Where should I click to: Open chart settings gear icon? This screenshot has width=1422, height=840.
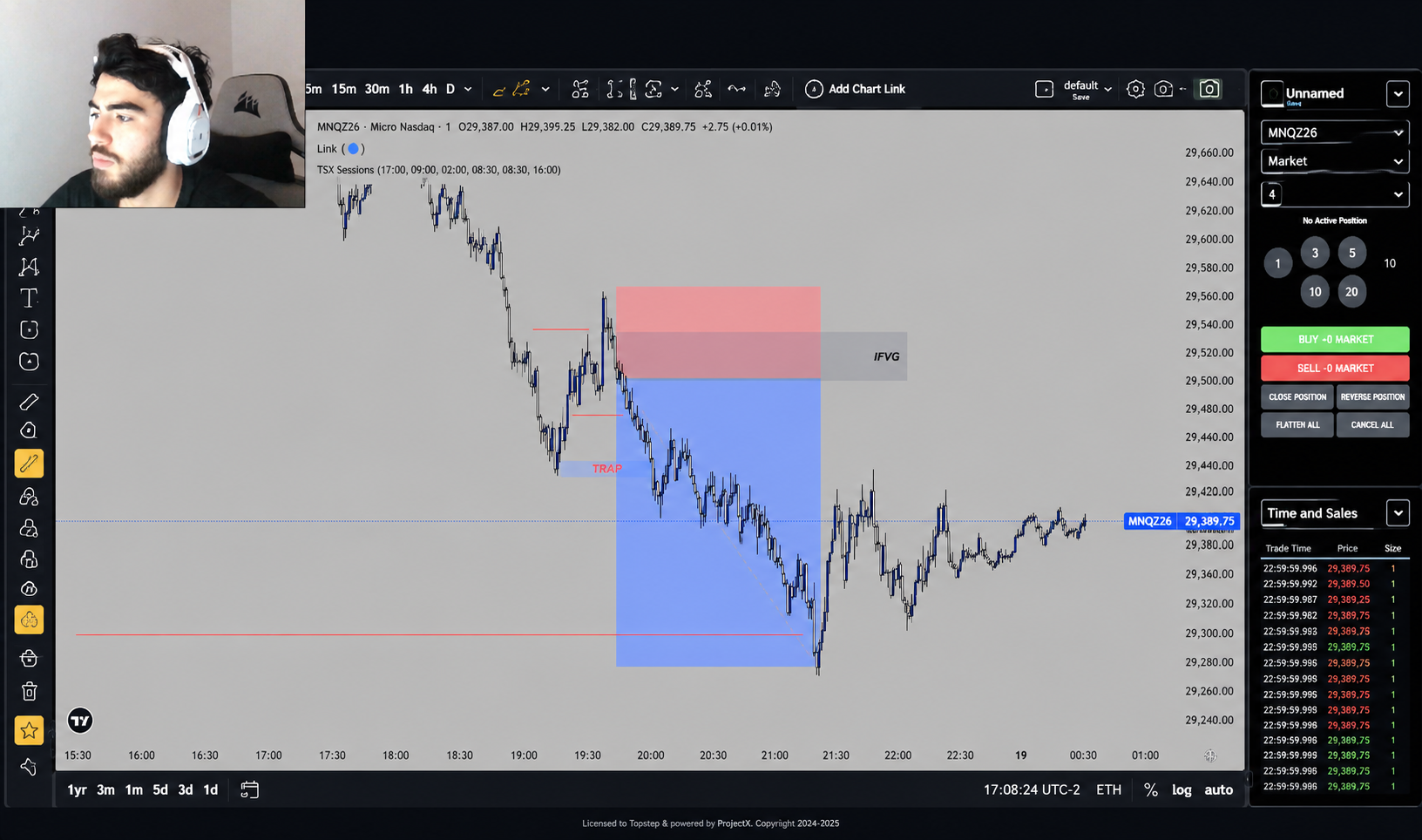(x=1135, y=89)
